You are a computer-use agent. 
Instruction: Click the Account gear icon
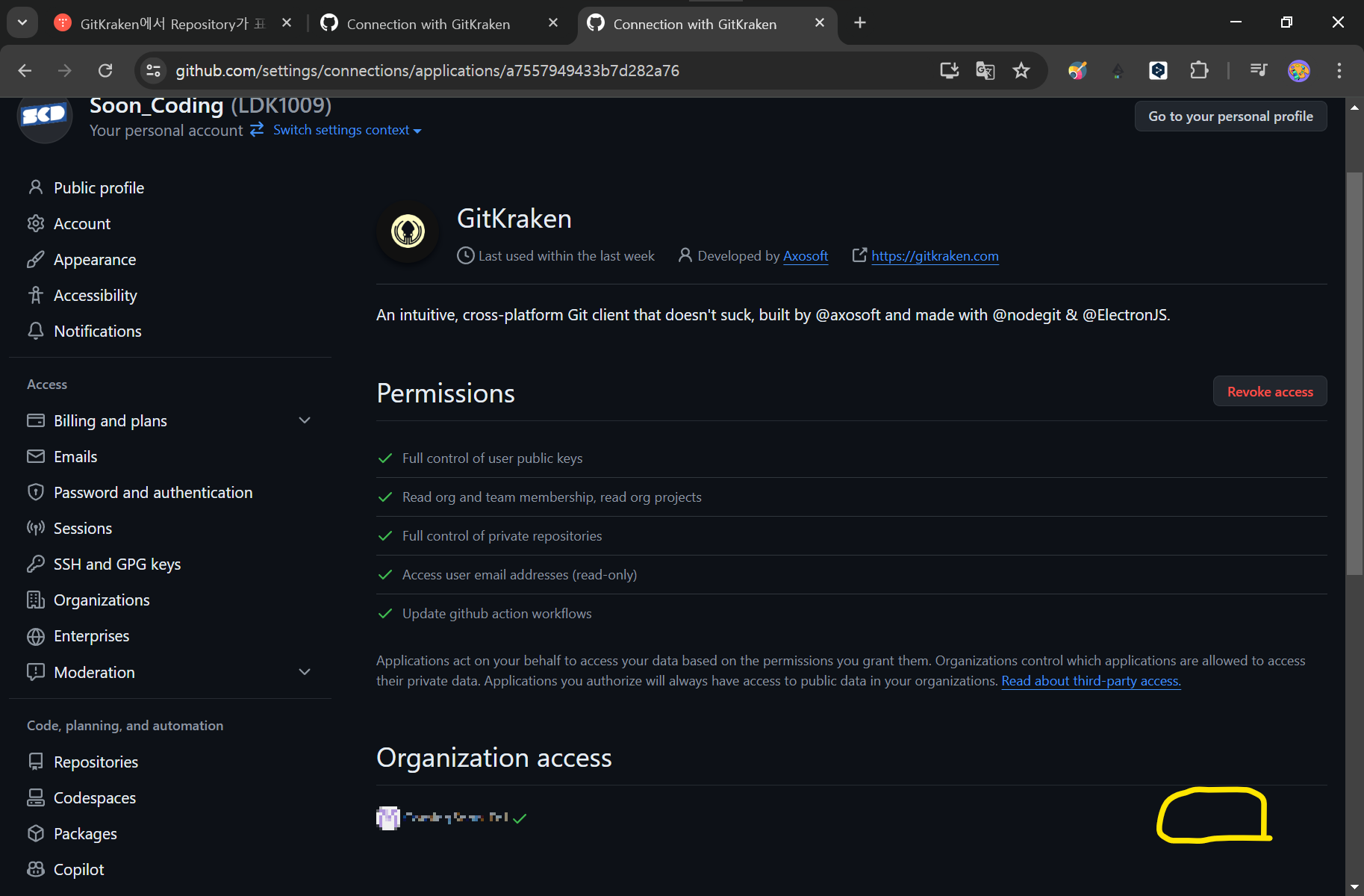[35, 223]
